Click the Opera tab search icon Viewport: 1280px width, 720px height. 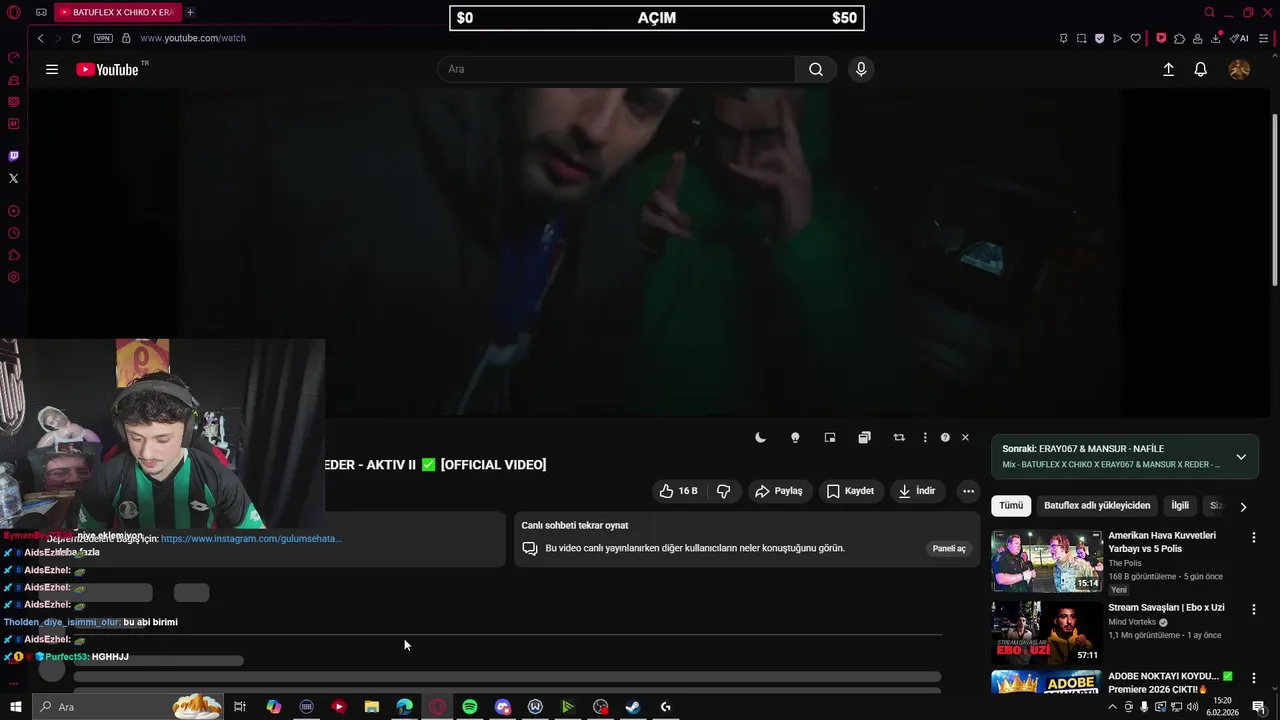click(1209, 12)
